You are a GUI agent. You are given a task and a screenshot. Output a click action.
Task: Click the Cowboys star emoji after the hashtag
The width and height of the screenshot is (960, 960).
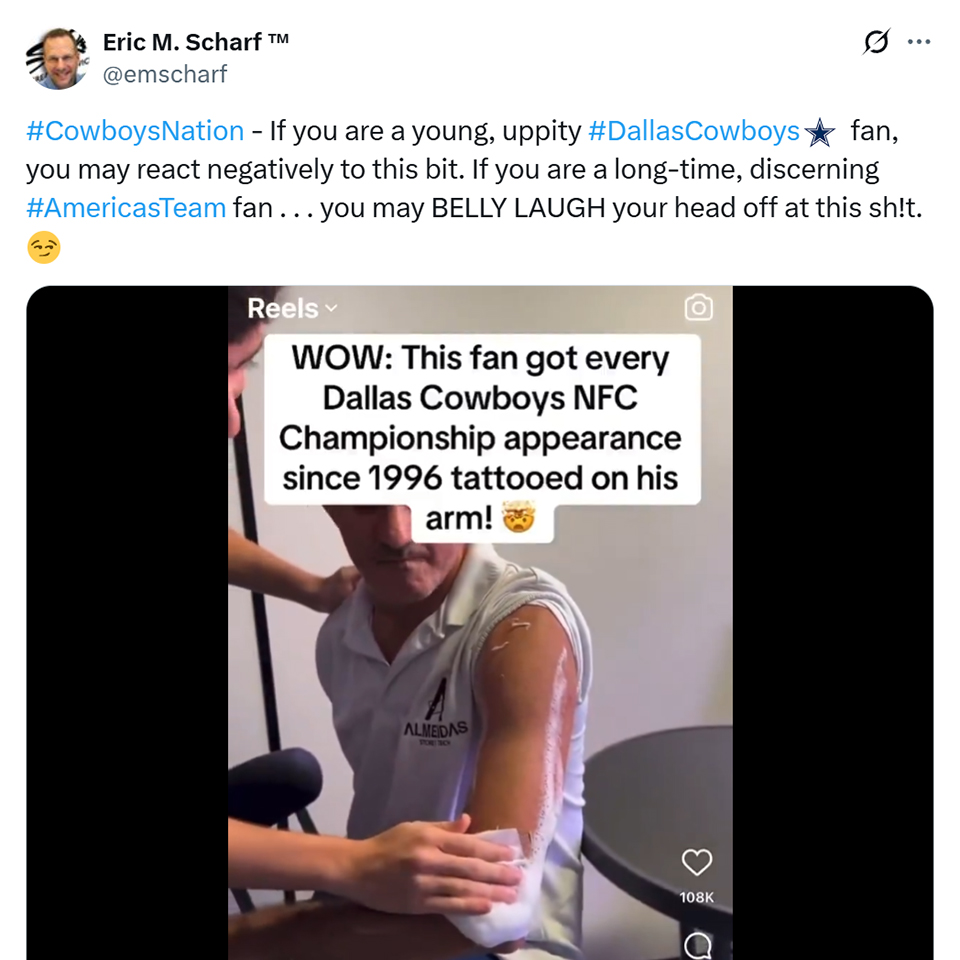[819, 132]
